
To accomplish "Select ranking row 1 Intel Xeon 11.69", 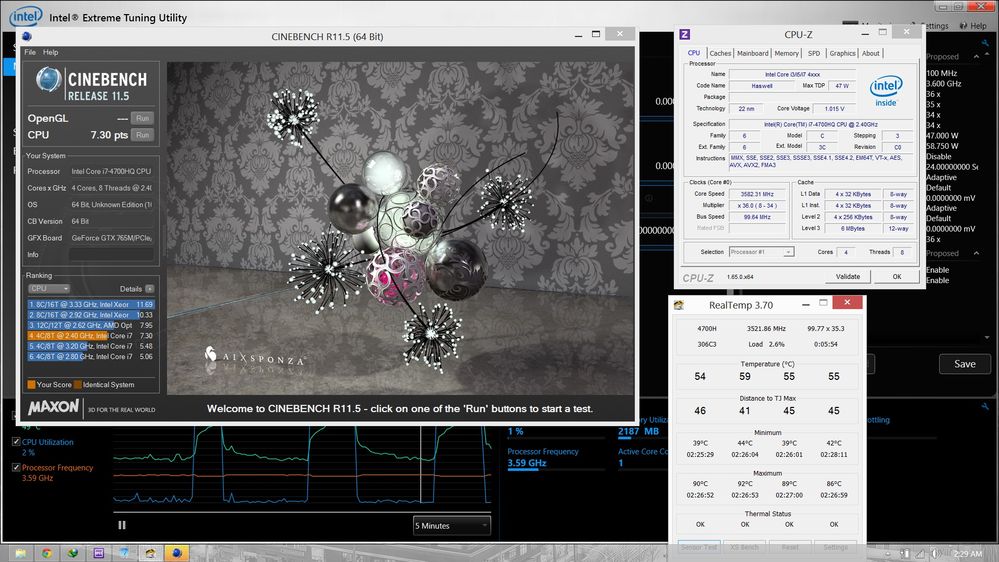I will pyautogui.click(x=90, y=305).
